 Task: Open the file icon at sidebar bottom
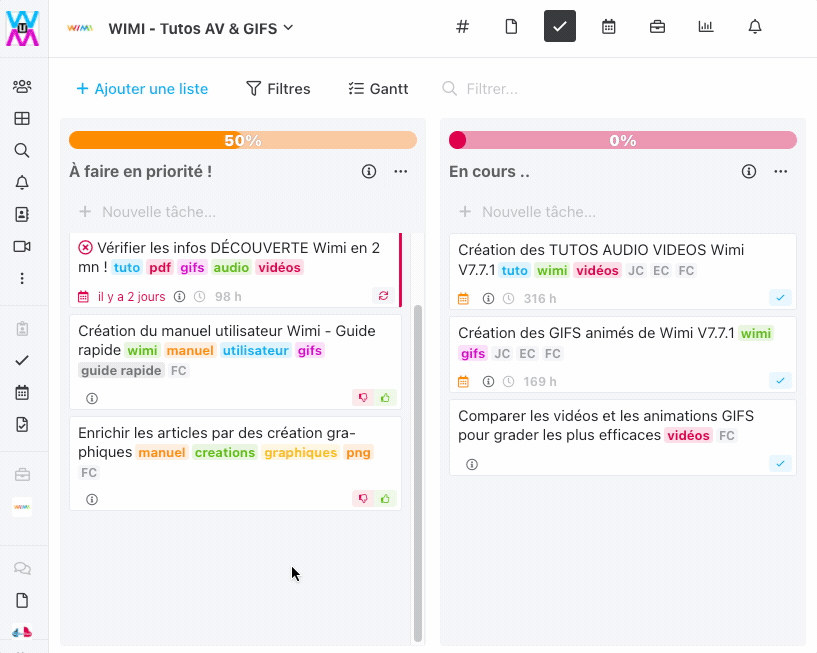point(22,600)
